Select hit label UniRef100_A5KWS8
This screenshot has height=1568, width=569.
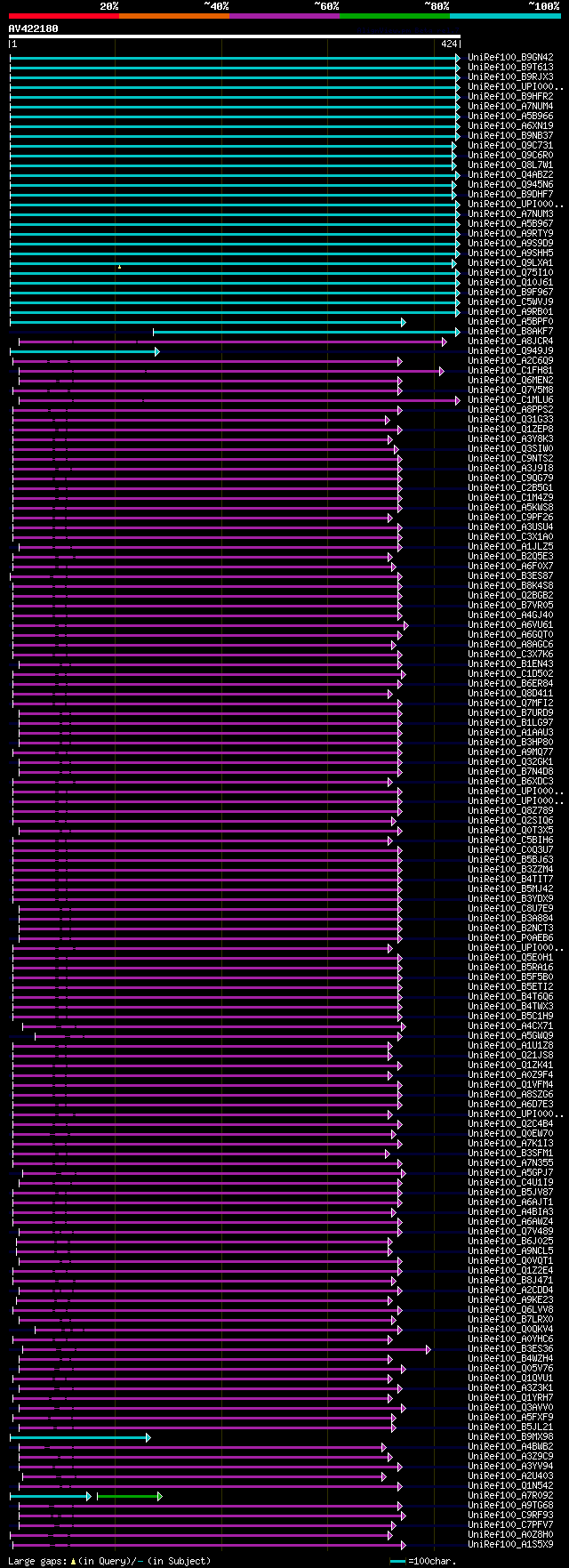tap(510, 508)
